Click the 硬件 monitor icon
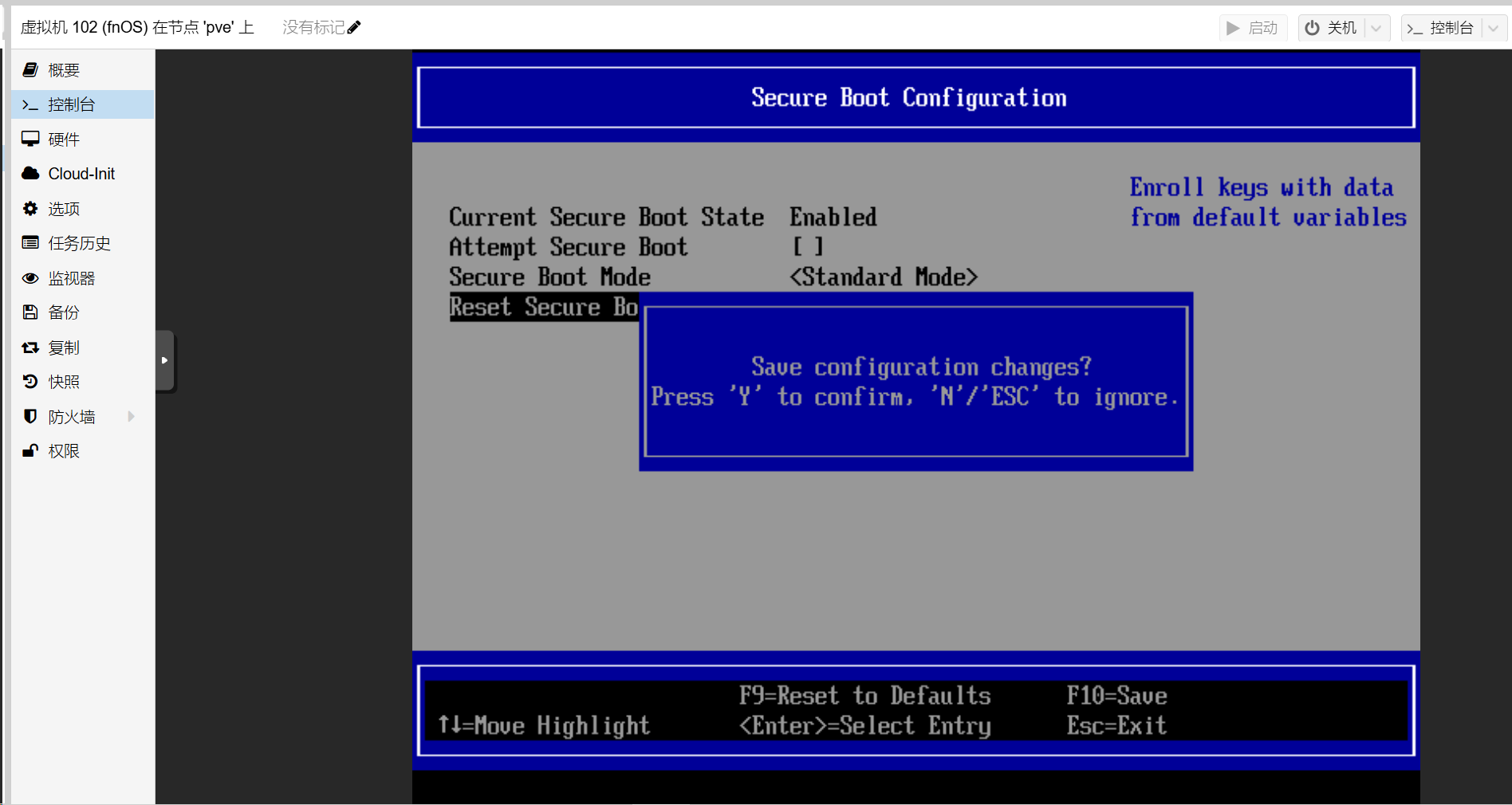Image resolution: width=1512 pixels, height=805 pixels. 30,139
